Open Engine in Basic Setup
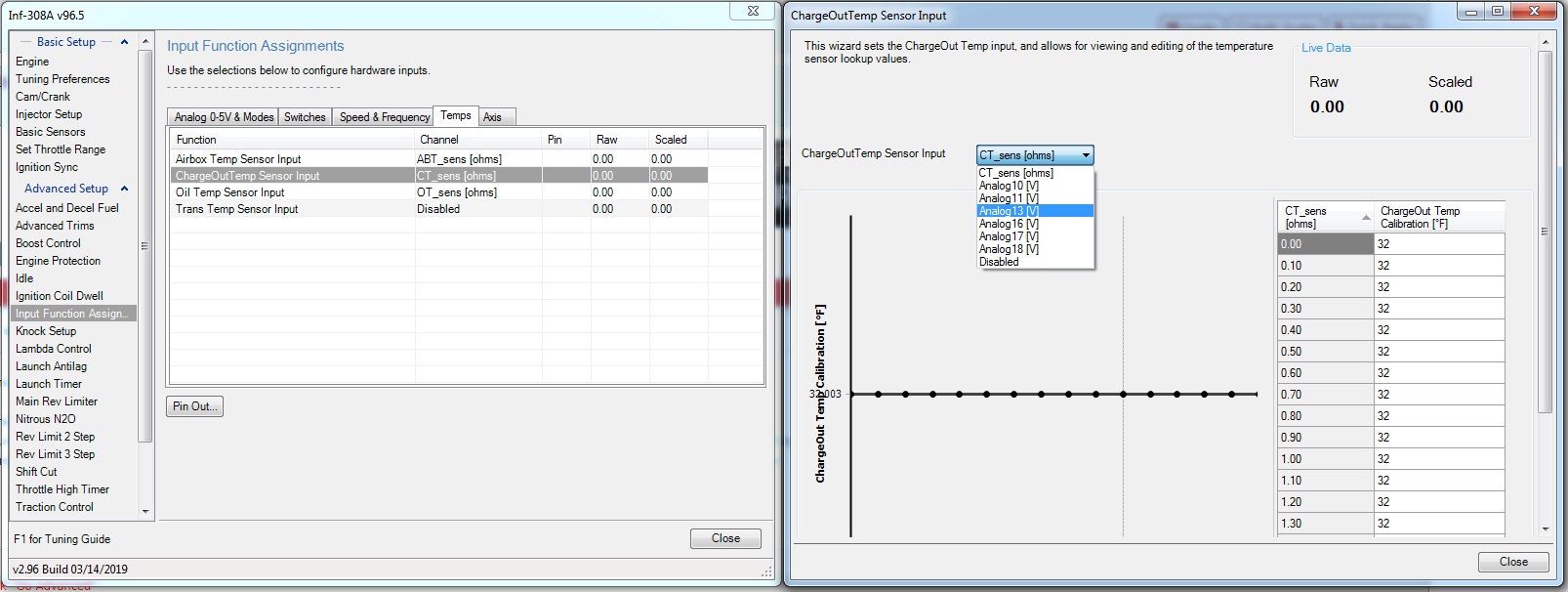1568x592 pixels. tap(32, 62)
